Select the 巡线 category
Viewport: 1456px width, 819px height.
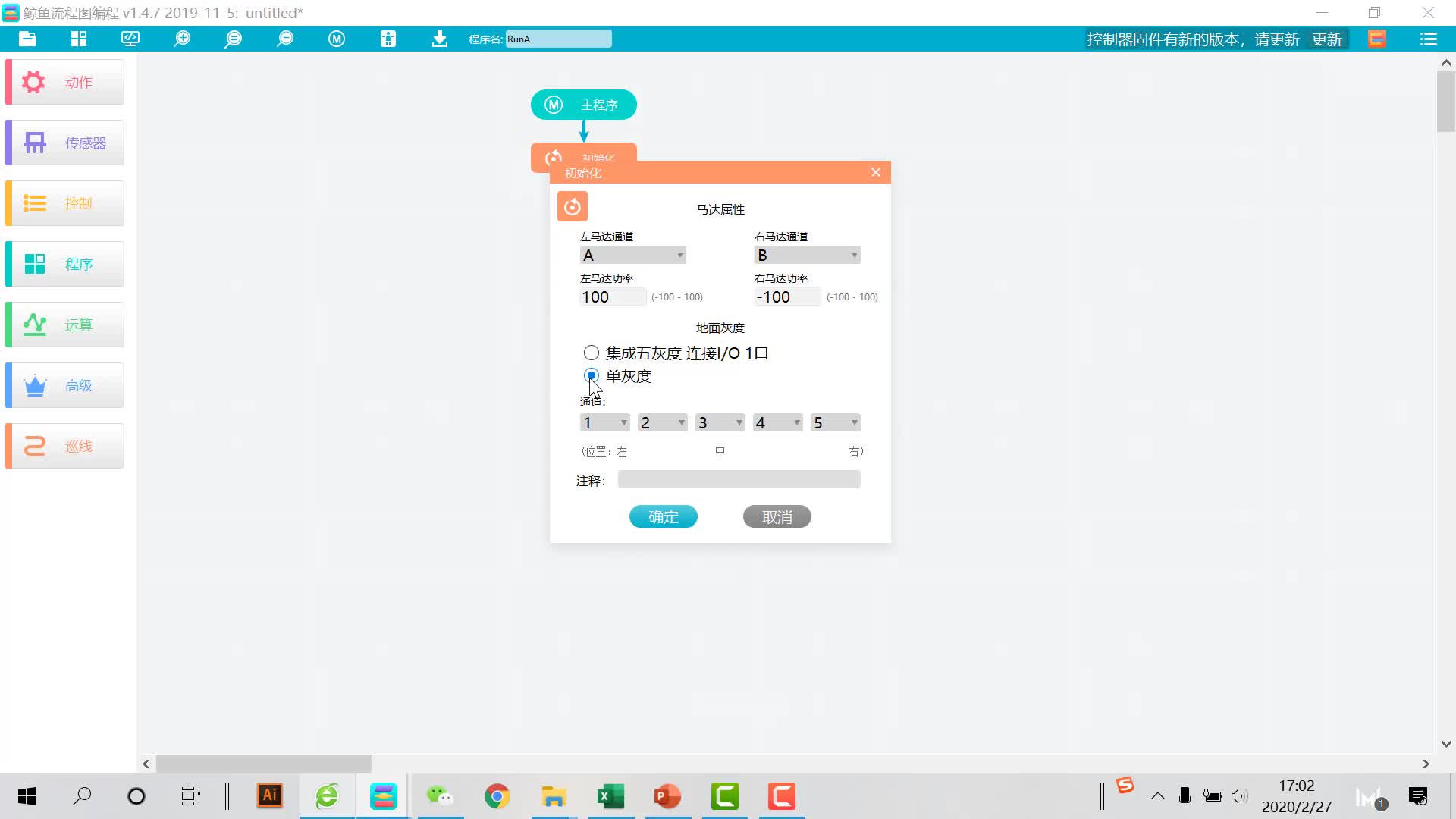click(x=63, y=445)
